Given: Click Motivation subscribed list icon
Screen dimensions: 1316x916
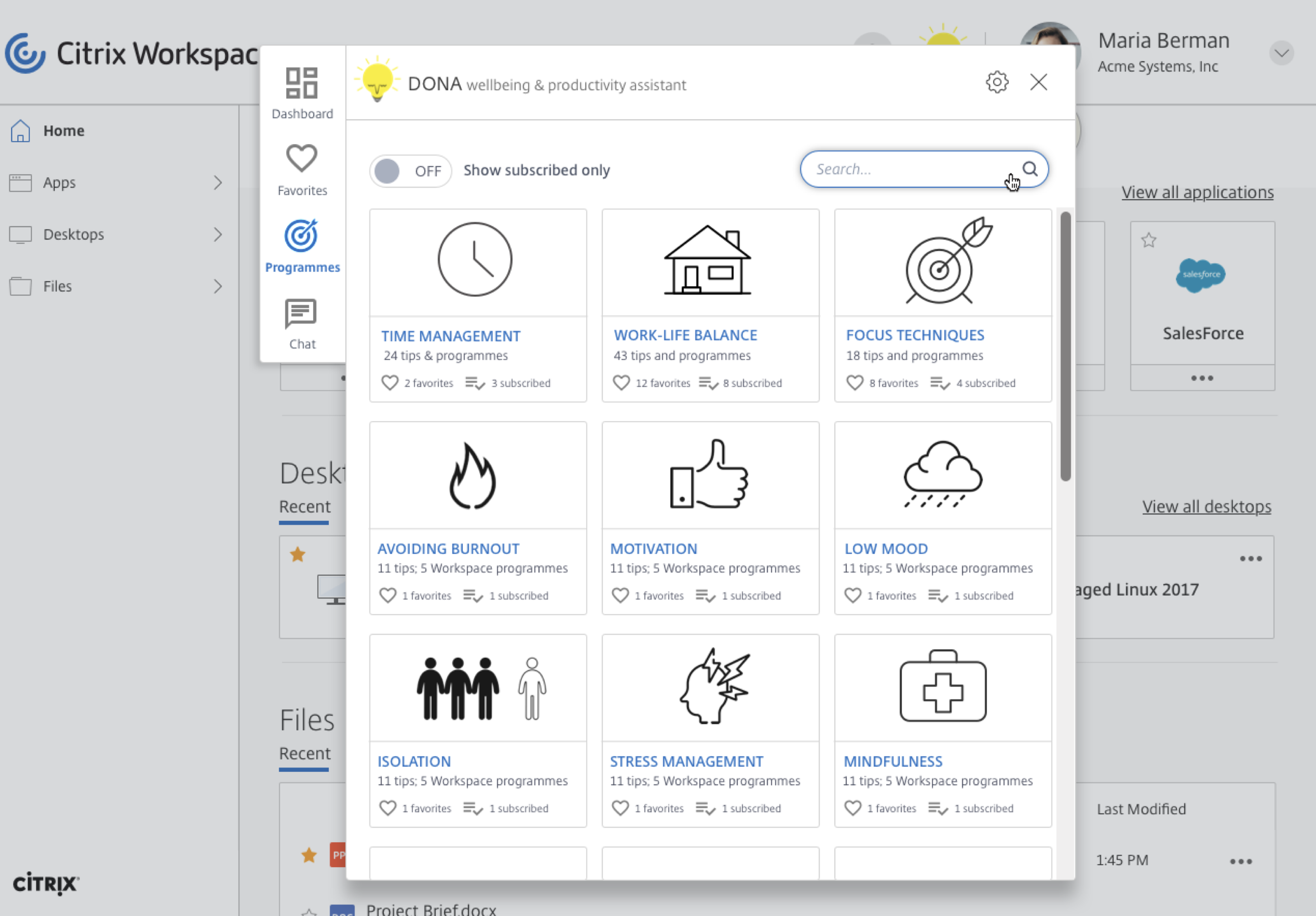Looking at the screenshot, I should 706,596.
